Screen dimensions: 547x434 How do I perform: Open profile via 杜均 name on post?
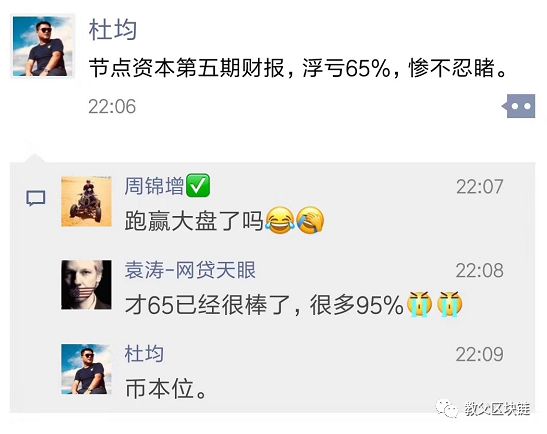pos(112,30)
